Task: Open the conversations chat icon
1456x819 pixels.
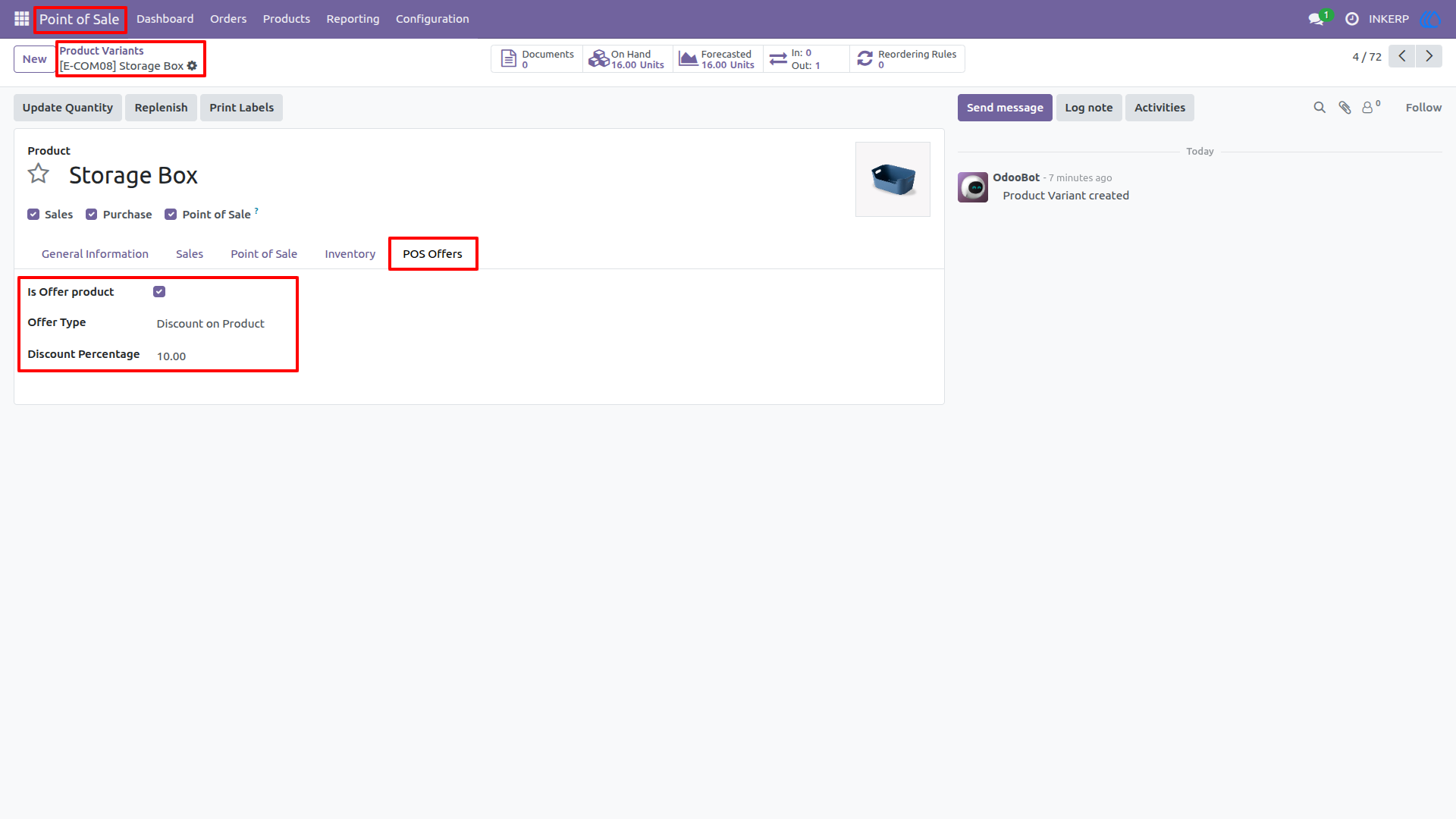Action: click(1316, 19)
